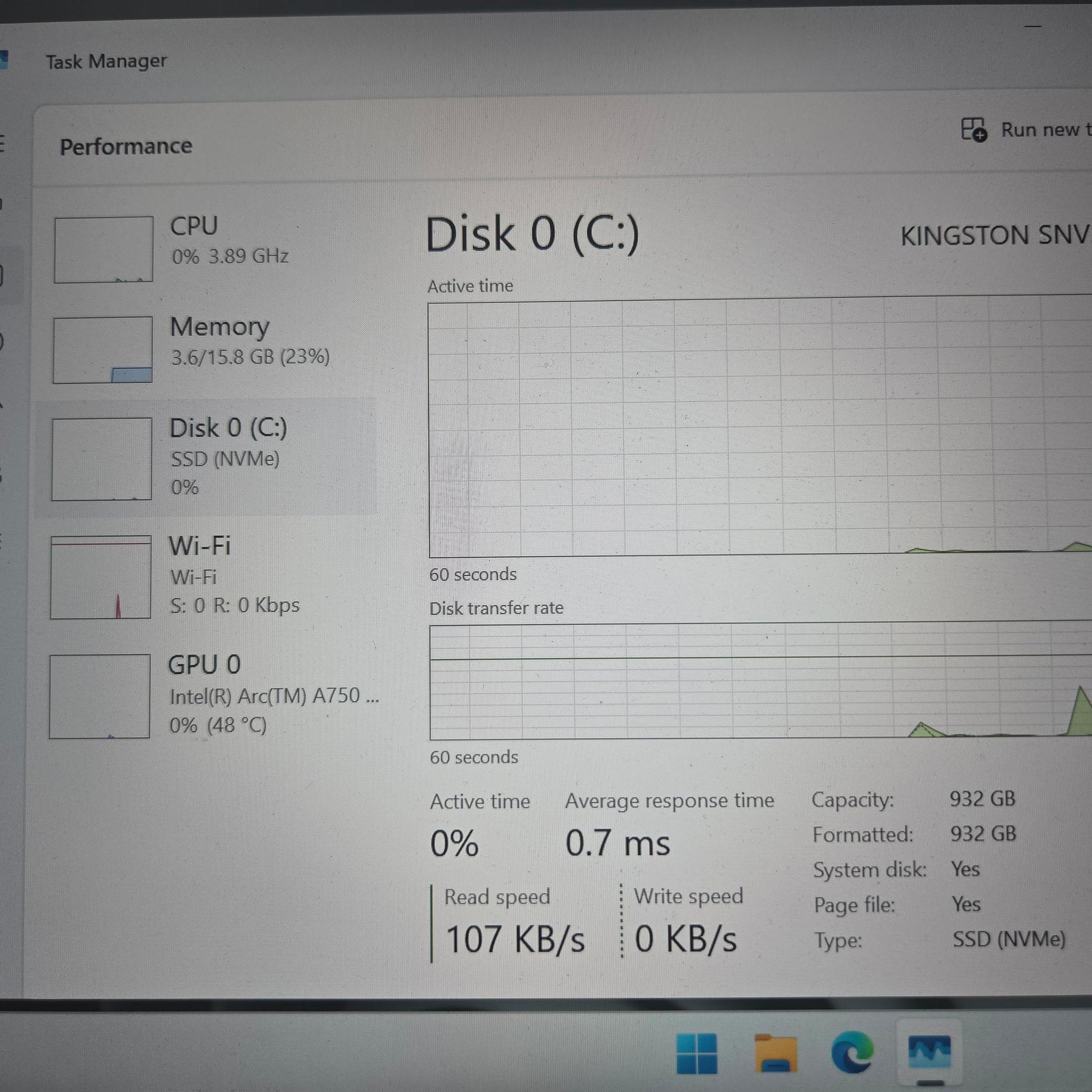Viewport: 1092px width, 1092px height.
Task: Click the 107 KB/s read speed value
Action: [515, 939]
